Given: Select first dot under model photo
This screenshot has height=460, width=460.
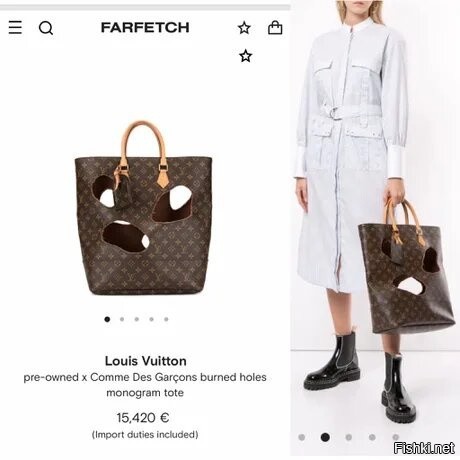Looking at the screenshot, I should click(x=302, y=437).
